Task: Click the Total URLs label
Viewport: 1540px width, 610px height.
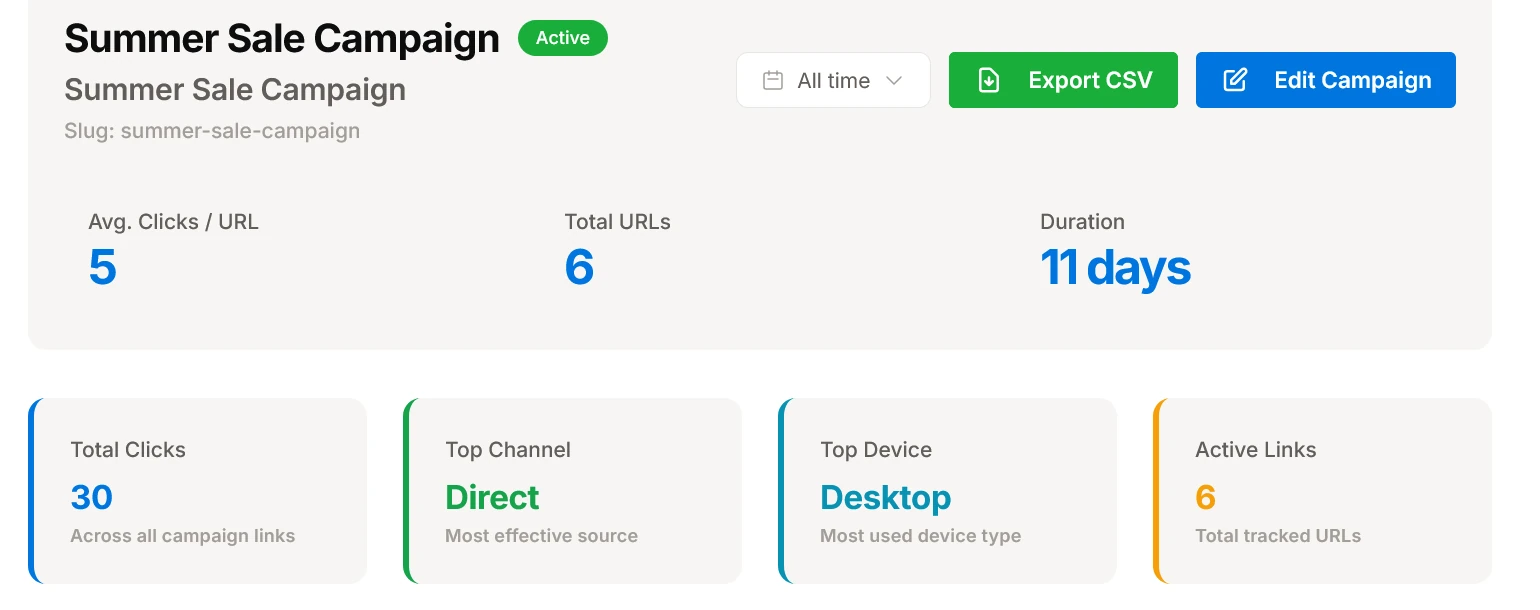Action: click(x=617, y=222)
